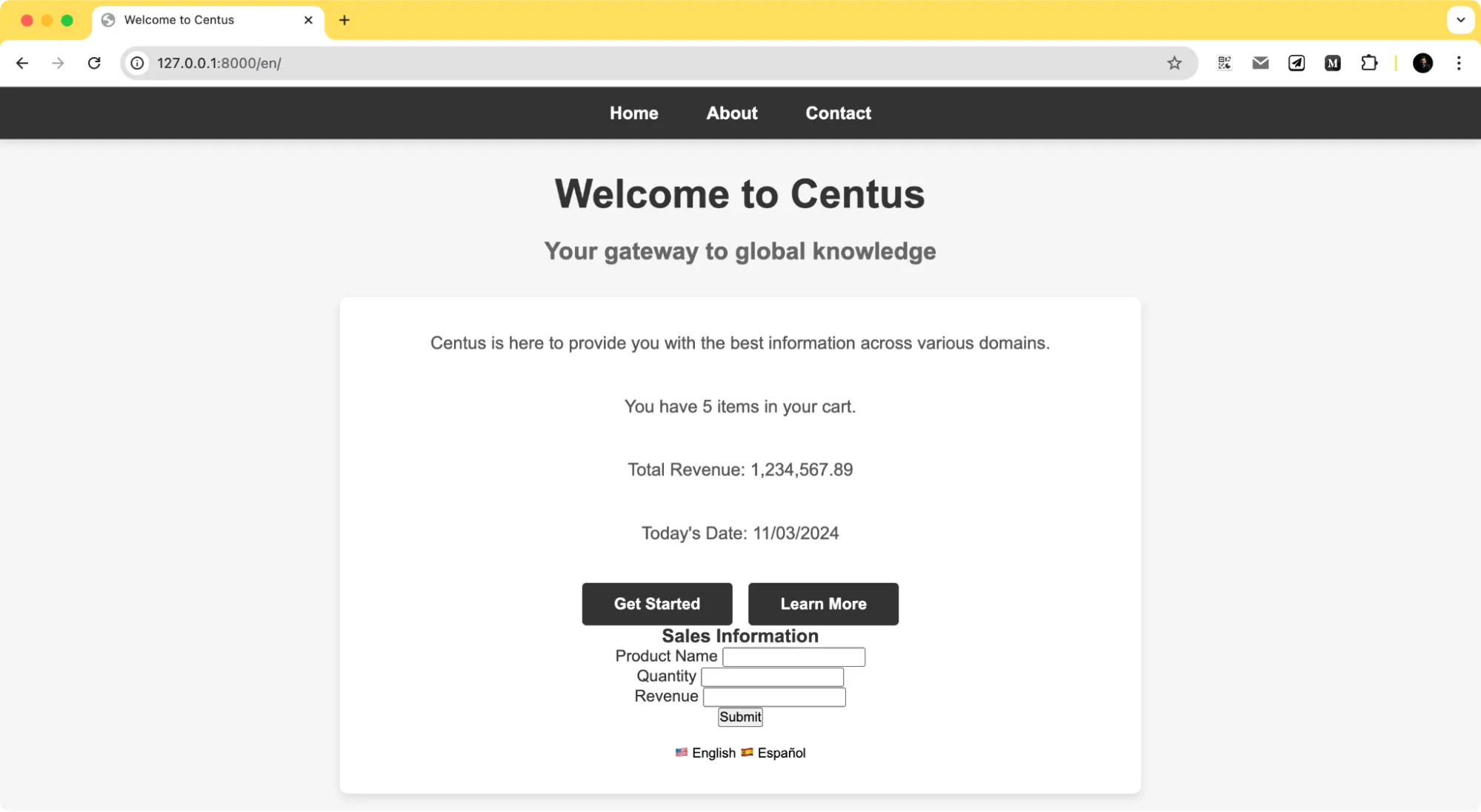
Task: Click the browser back arrow
Action: (22, 63)
